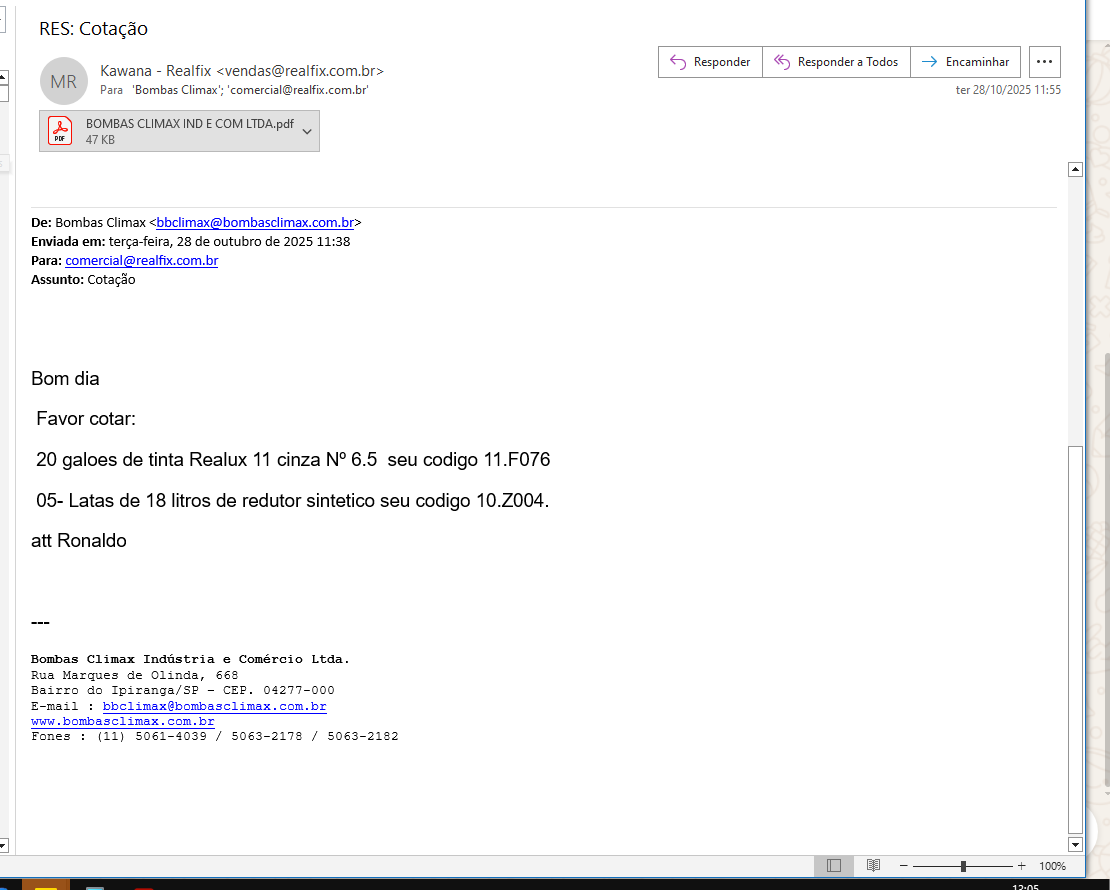Click E-mail link in the signature
The height and width of the screenshot is (890, 1110).
pos(214,706)
